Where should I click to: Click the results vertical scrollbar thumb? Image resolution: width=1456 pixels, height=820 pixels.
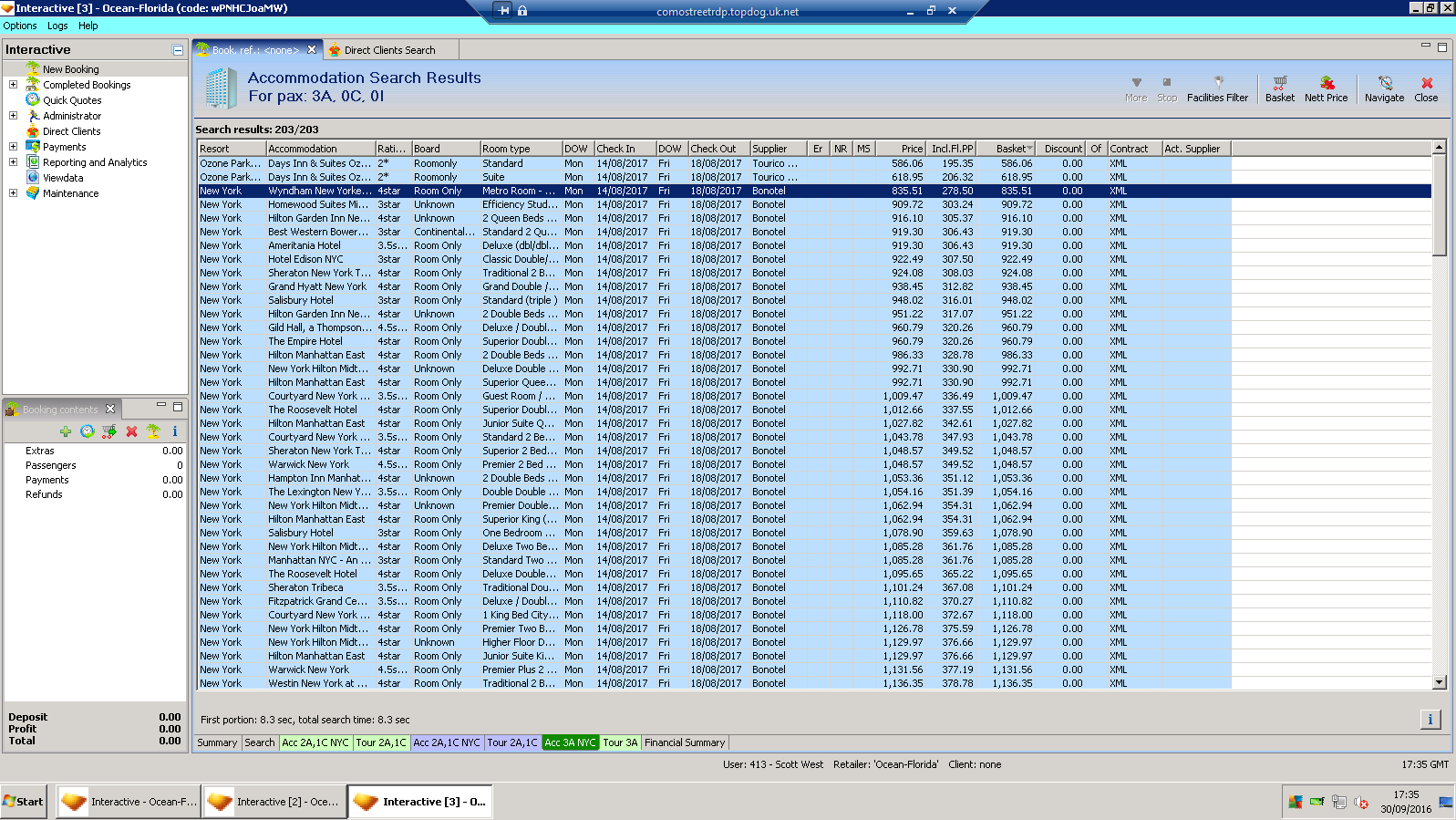(1440, 205)
